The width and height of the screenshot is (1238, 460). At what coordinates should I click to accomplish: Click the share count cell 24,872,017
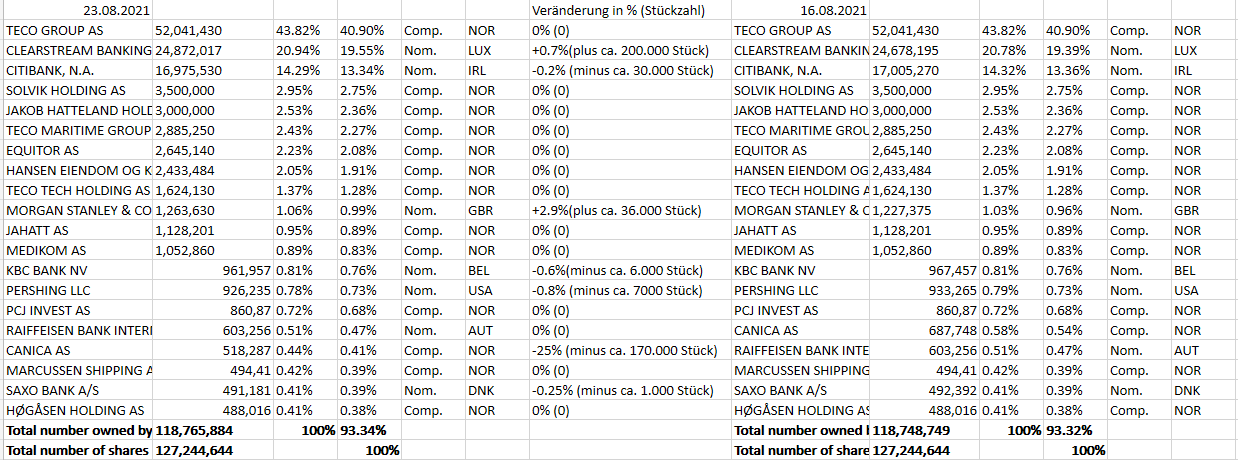[188, 51]
